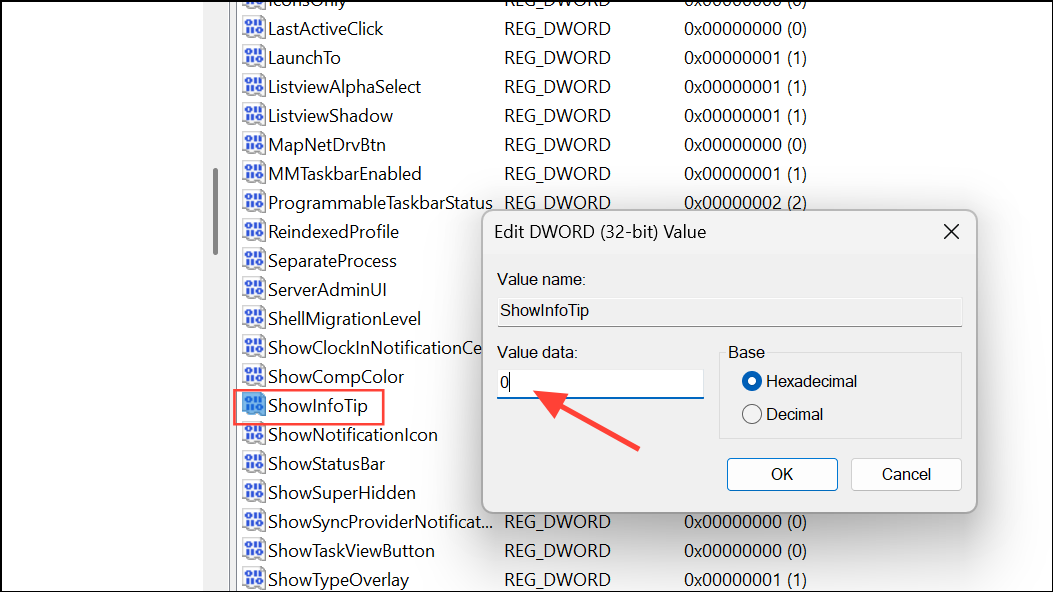Image resolution: width=1053 pixels, height=592 pixels.
Task: Click inside the Value data field
Action: (x=600, y=383)
